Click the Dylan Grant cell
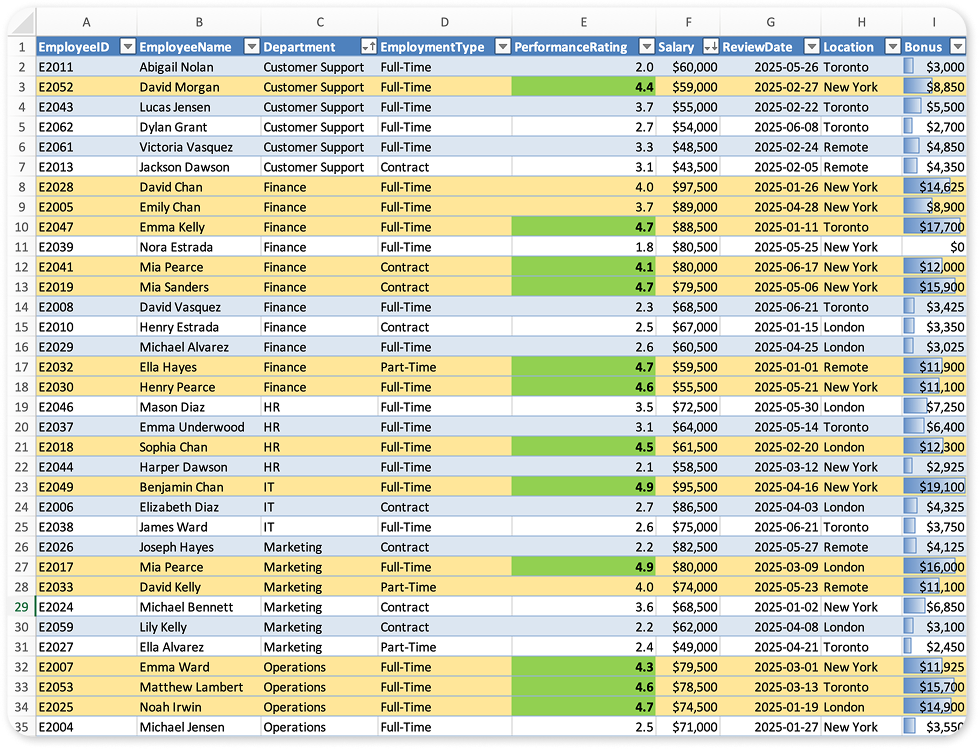This screenshot has height=749, width=979. [x=199, y=127]
